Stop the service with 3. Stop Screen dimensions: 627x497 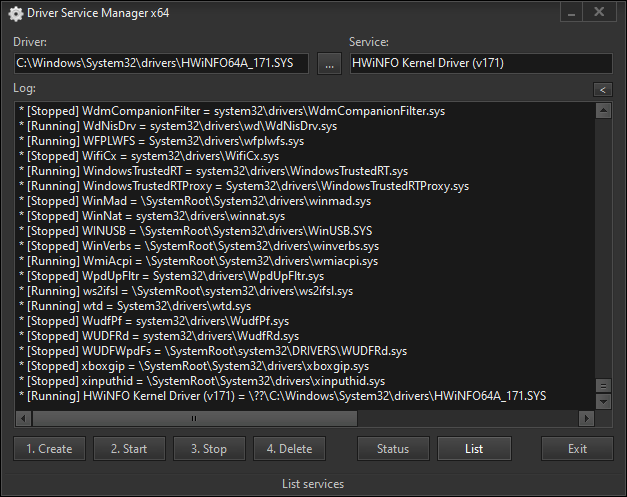click(209, 449)
